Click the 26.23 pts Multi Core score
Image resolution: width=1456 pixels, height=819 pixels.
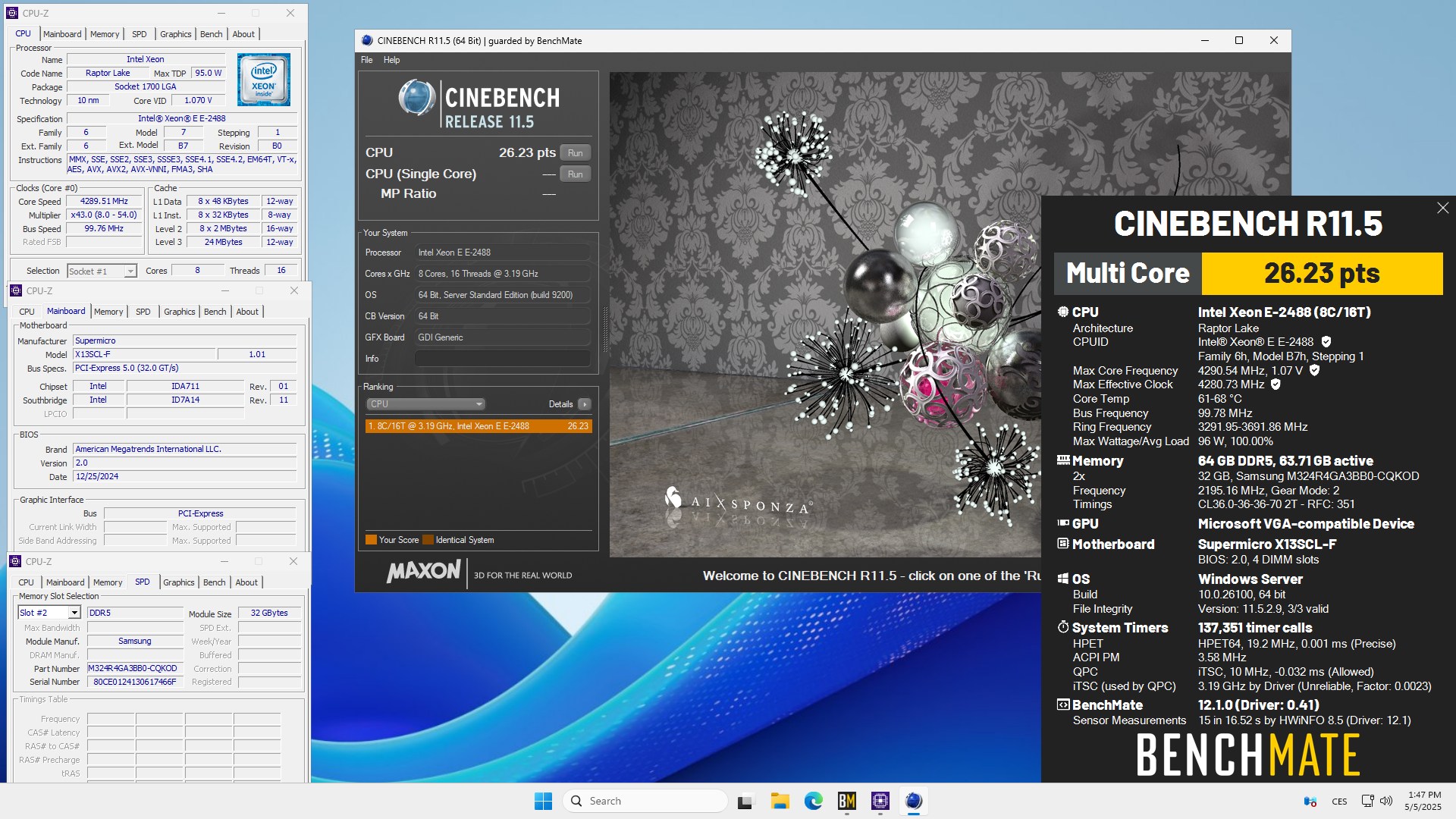[1322, 273]
